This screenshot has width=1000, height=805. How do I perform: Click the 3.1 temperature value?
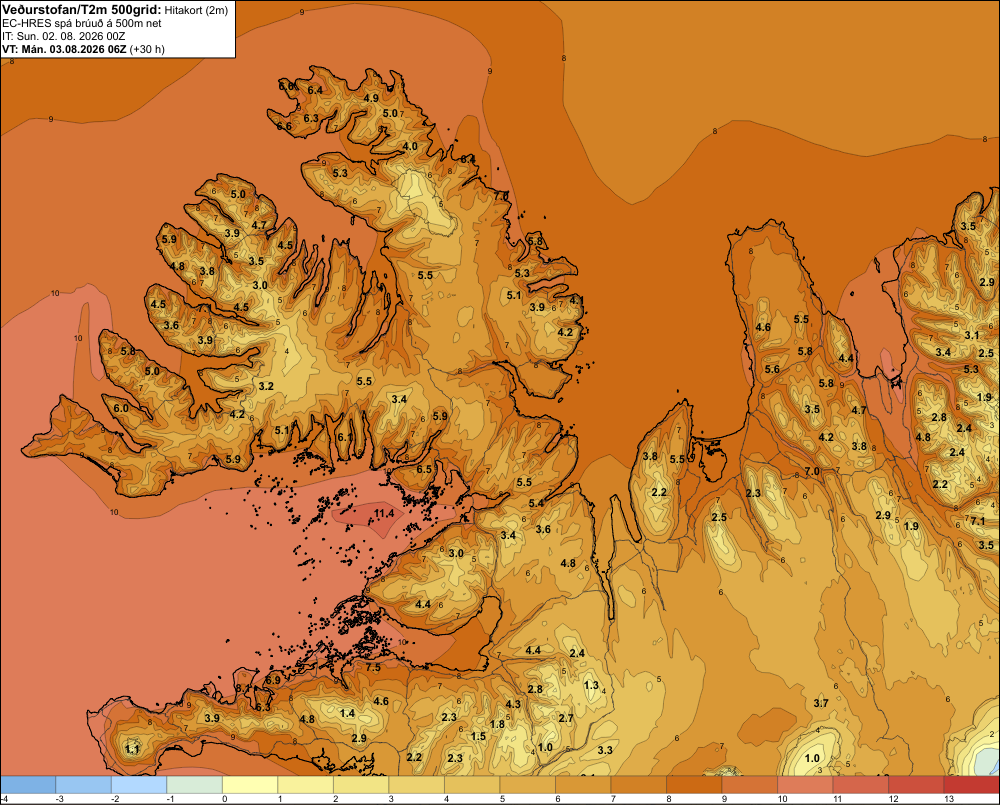(971, 335)
